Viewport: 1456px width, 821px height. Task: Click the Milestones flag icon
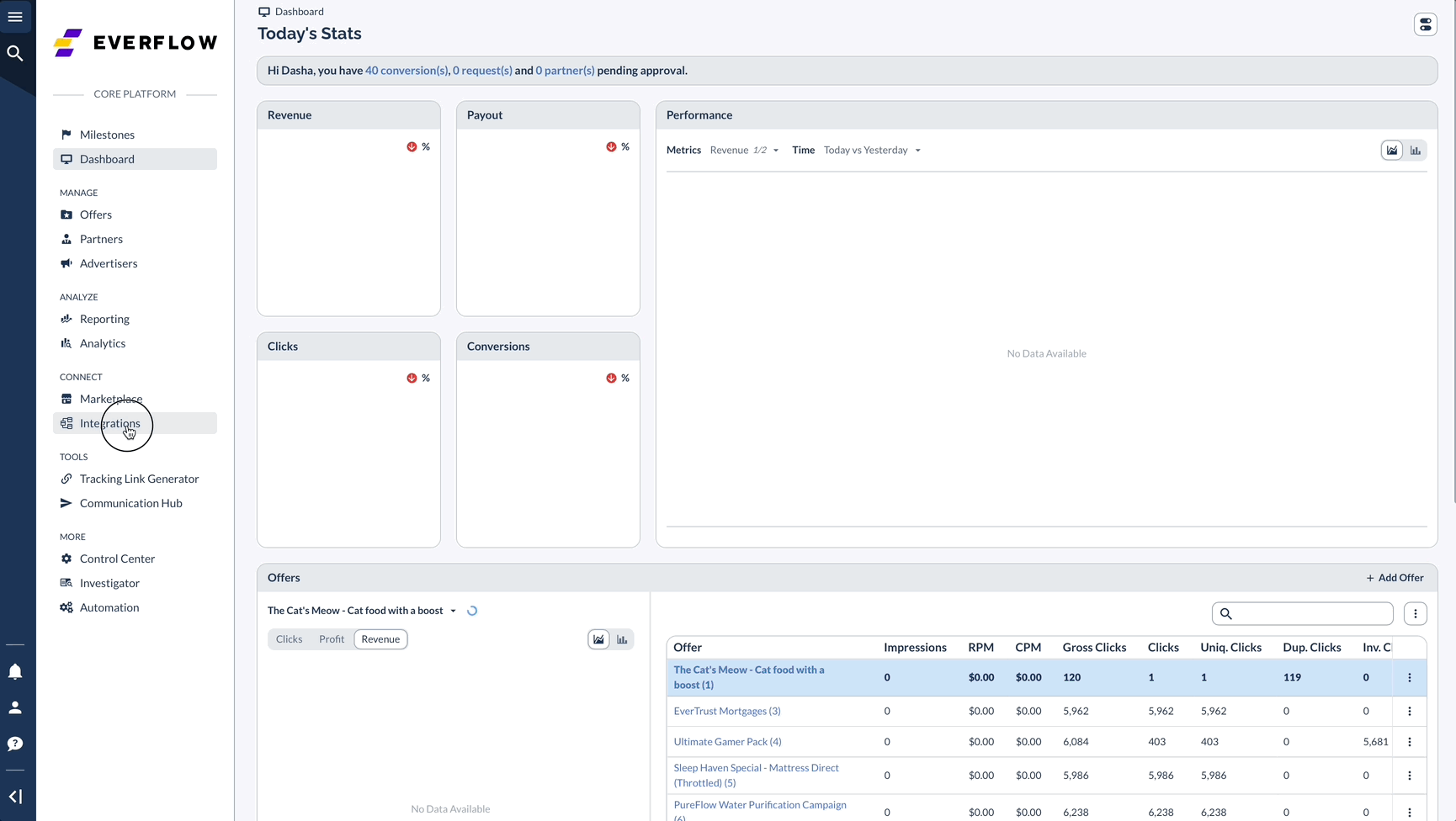(x=66, y=135)
